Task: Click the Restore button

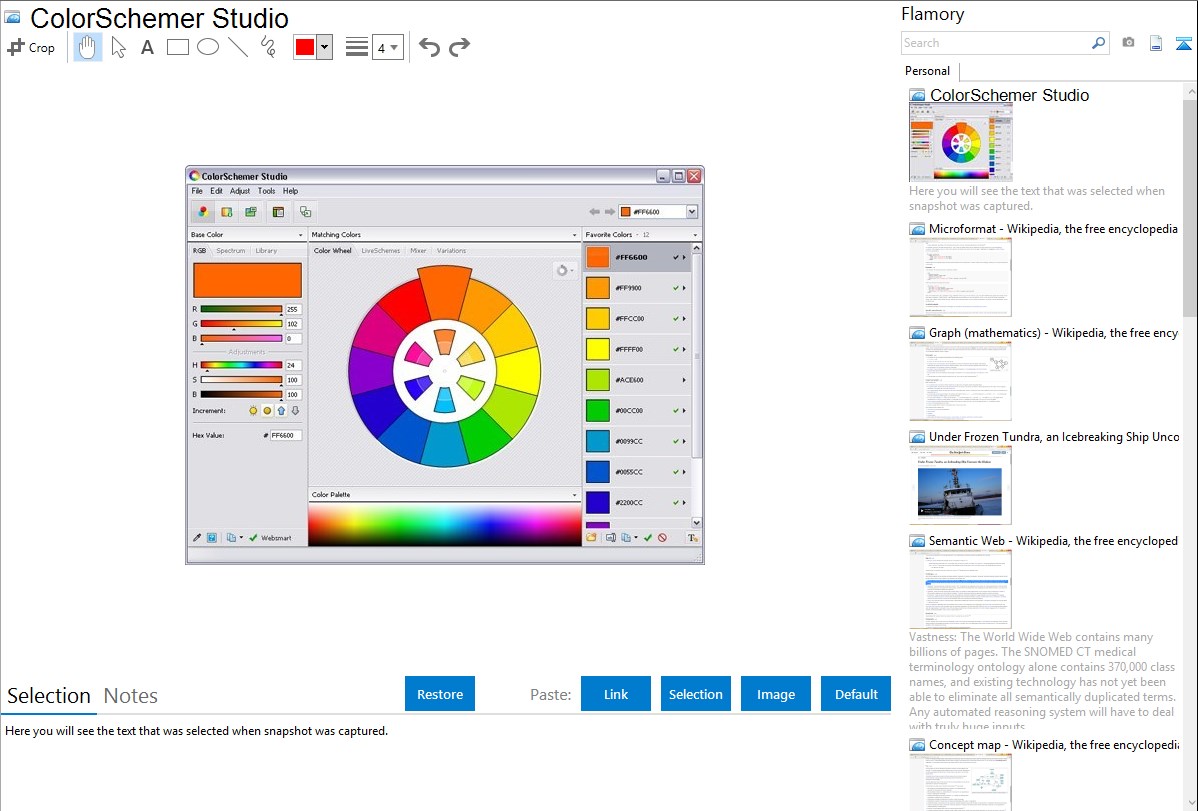Action: coord(440,694)
